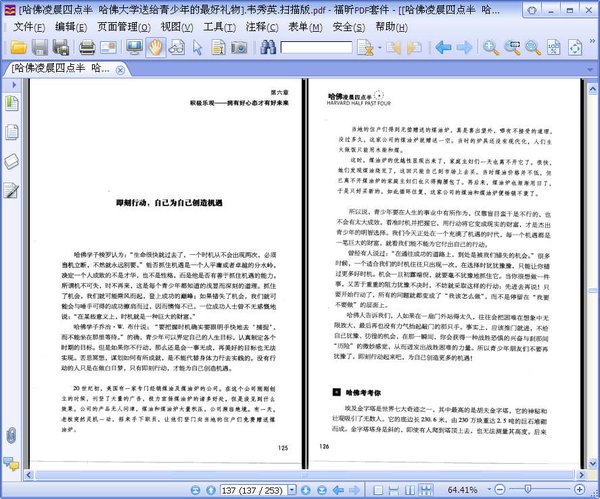Click the zoom out minus button
This screenshot has width=600, height=499.
coord(500,489)
